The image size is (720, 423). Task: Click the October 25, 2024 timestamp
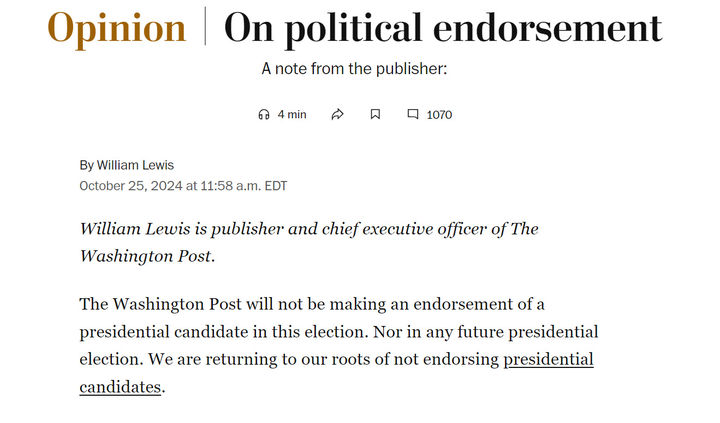(x=183, y=185)
